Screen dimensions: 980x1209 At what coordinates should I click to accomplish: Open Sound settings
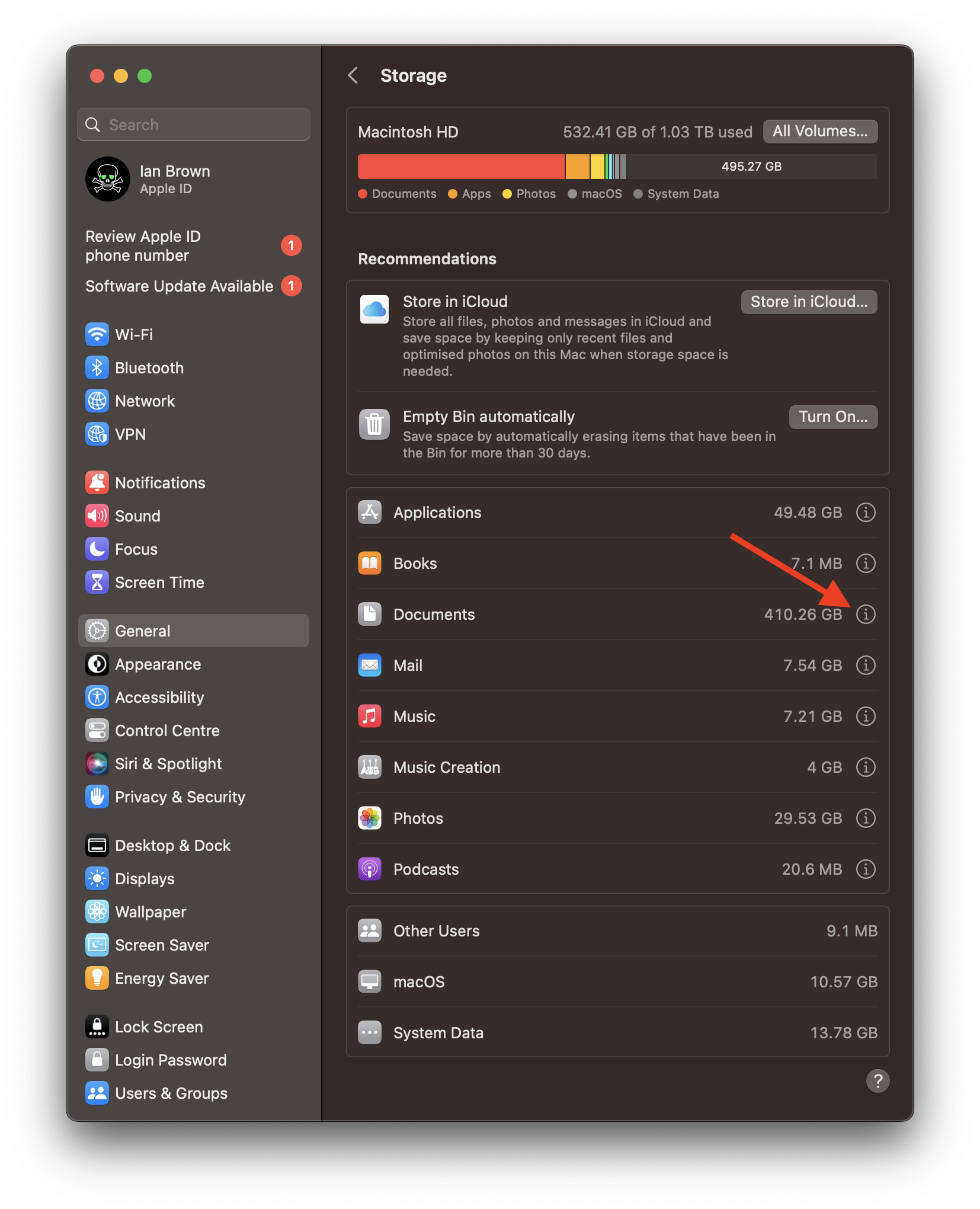(x=193, y=516)
